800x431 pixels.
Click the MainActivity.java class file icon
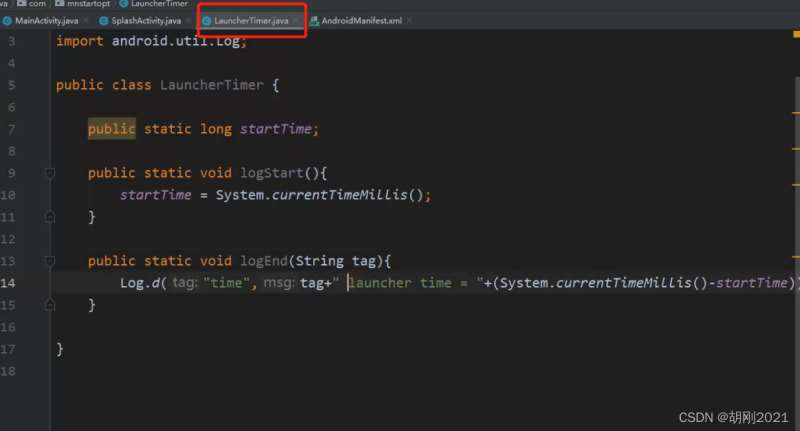pyautogui.click(x=7, y=21)
